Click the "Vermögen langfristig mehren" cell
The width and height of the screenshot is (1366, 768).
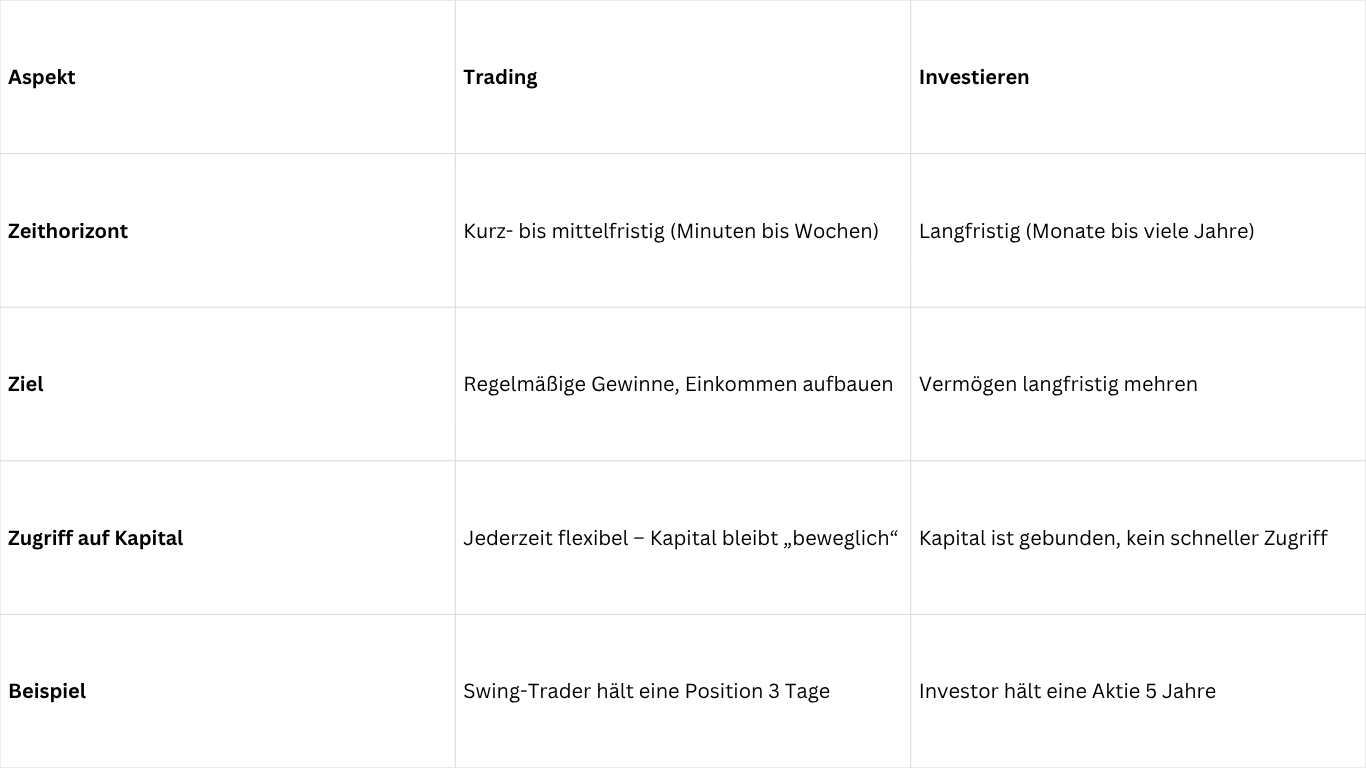click(1058, 384)
